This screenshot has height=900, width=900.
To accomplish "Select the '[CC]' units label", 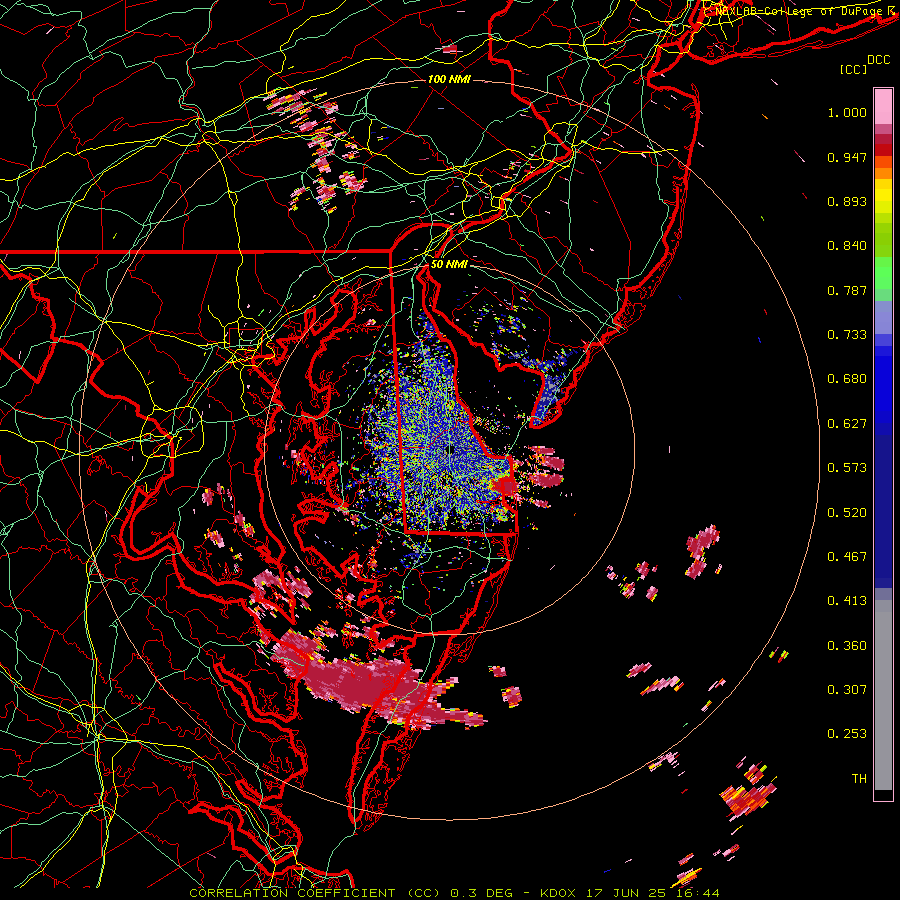I will point(854,69).
